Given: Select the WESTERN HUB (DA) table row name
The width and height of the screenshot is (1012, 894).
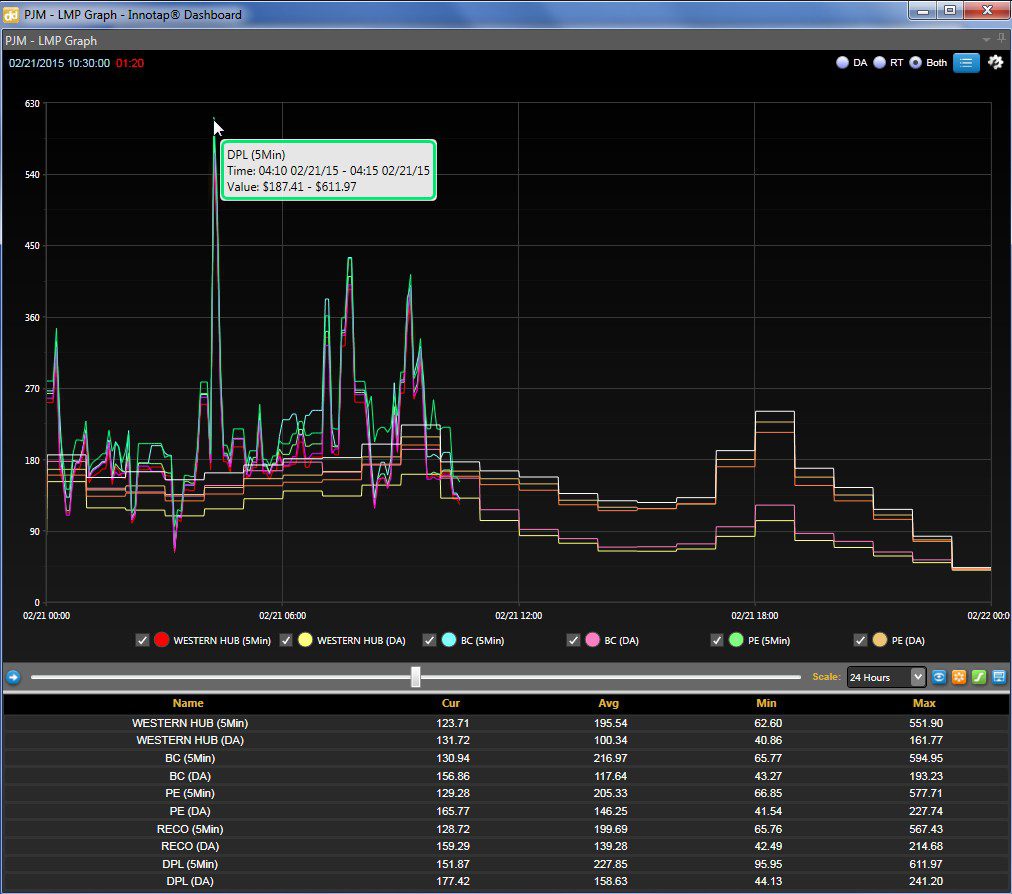Looking at the screenshot, I should (190, 740).
